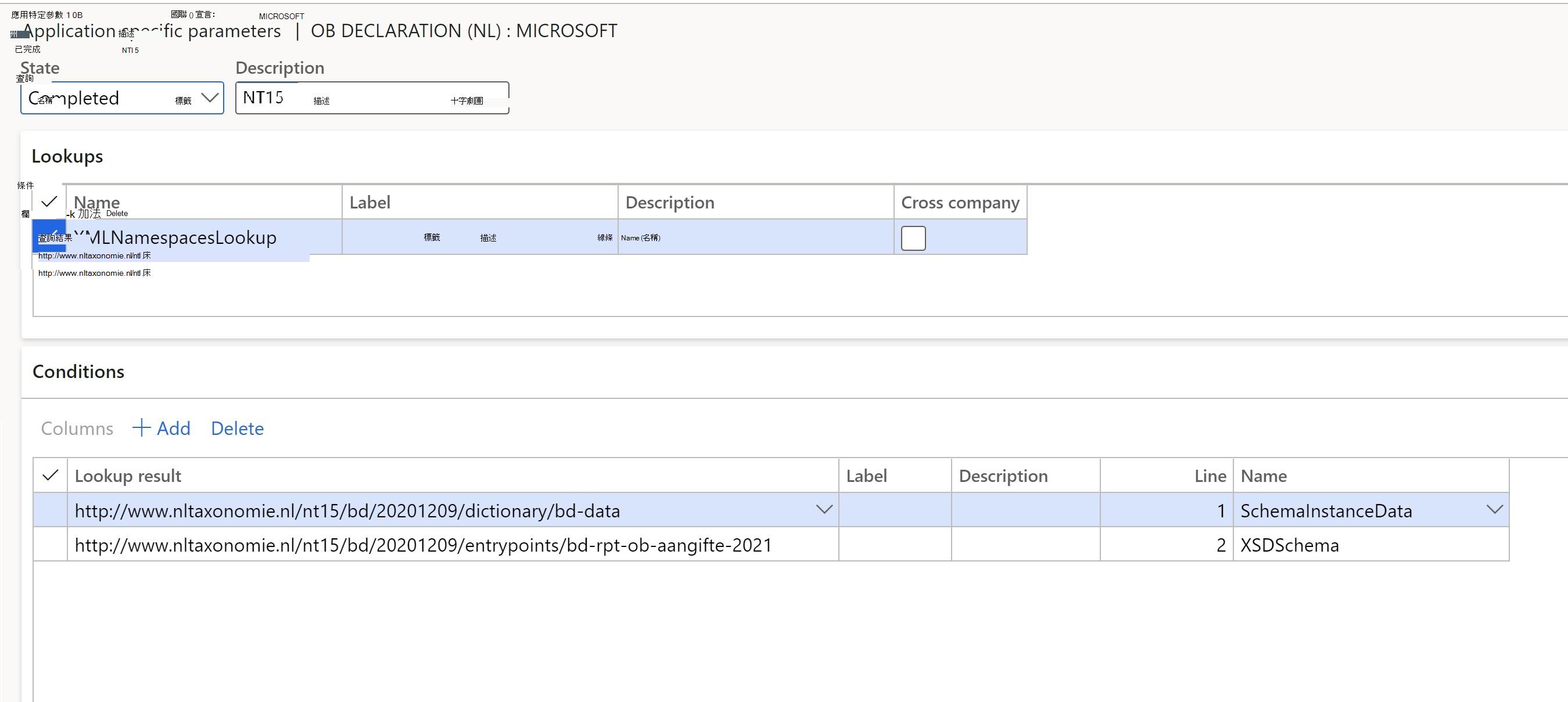Select the XMLNamespacesLookup row marker
This screenshot has height=702, width=1568.
point(49,237)
